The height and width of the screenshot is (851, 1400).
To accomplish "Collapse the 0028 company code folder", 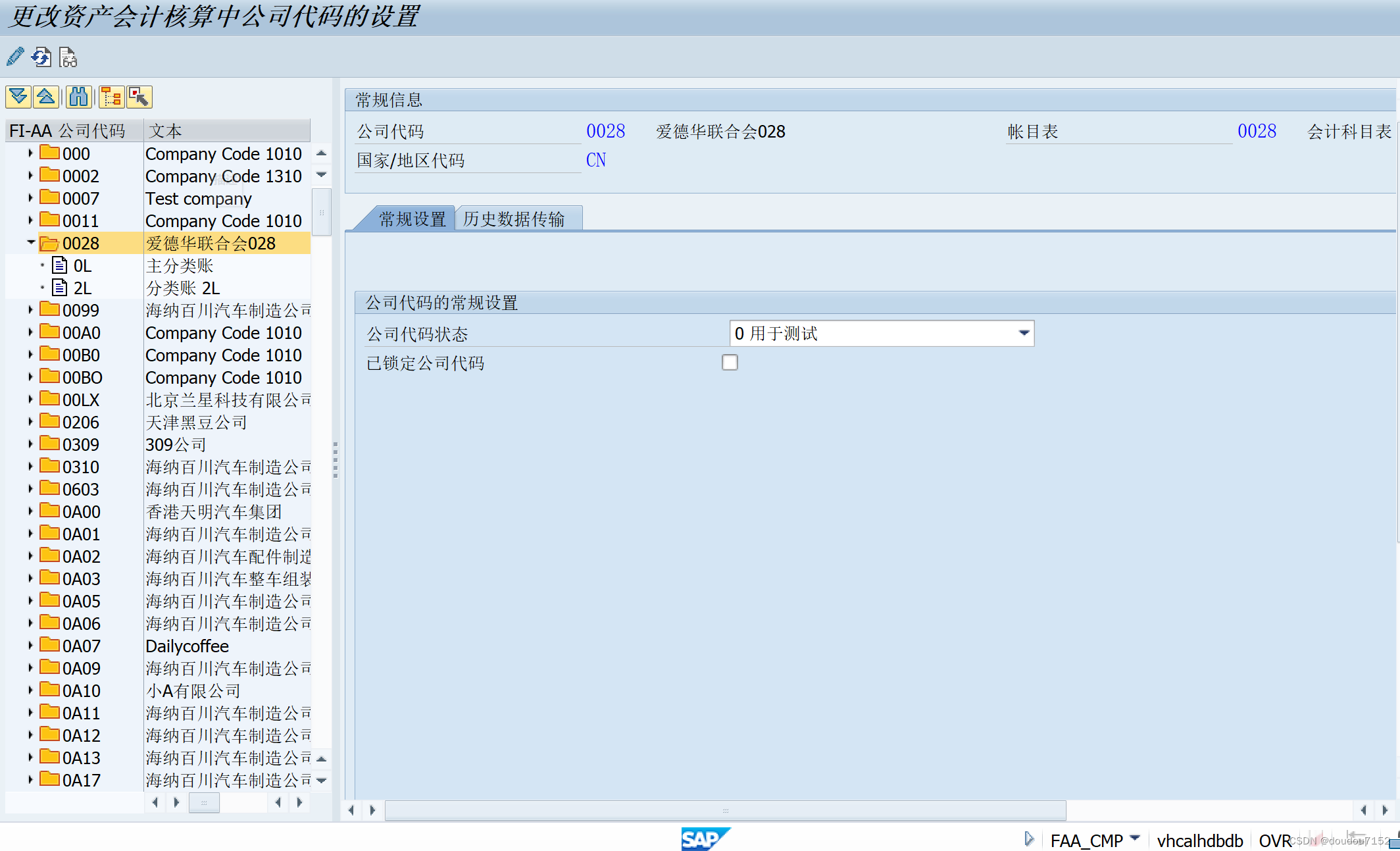I will pos(30,243).
